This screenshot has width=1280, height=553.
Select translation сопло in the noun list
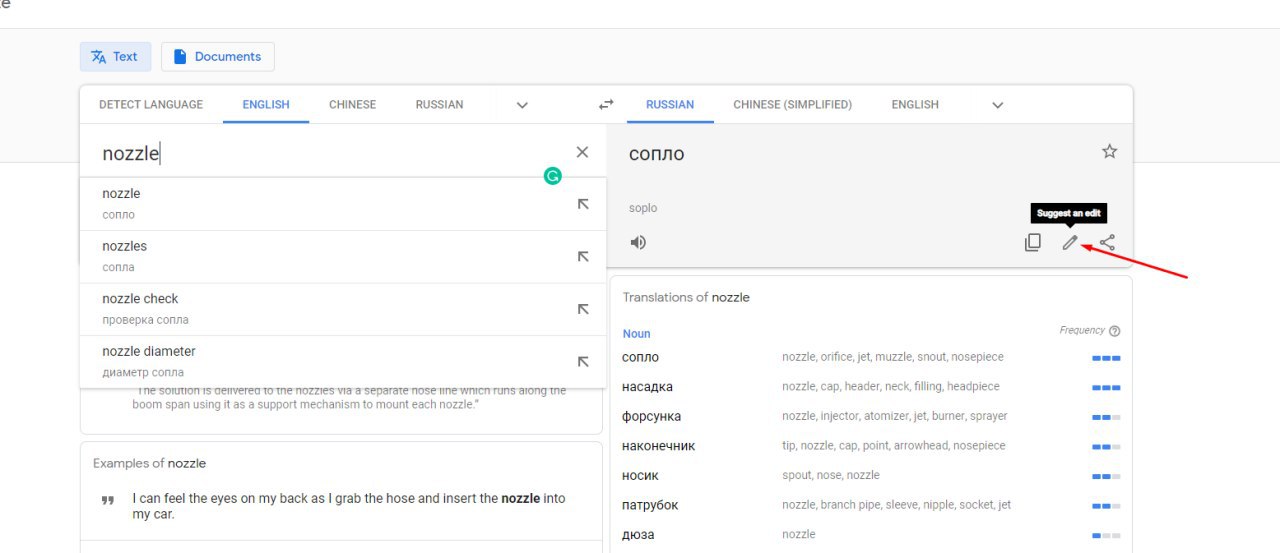[640, 357]
